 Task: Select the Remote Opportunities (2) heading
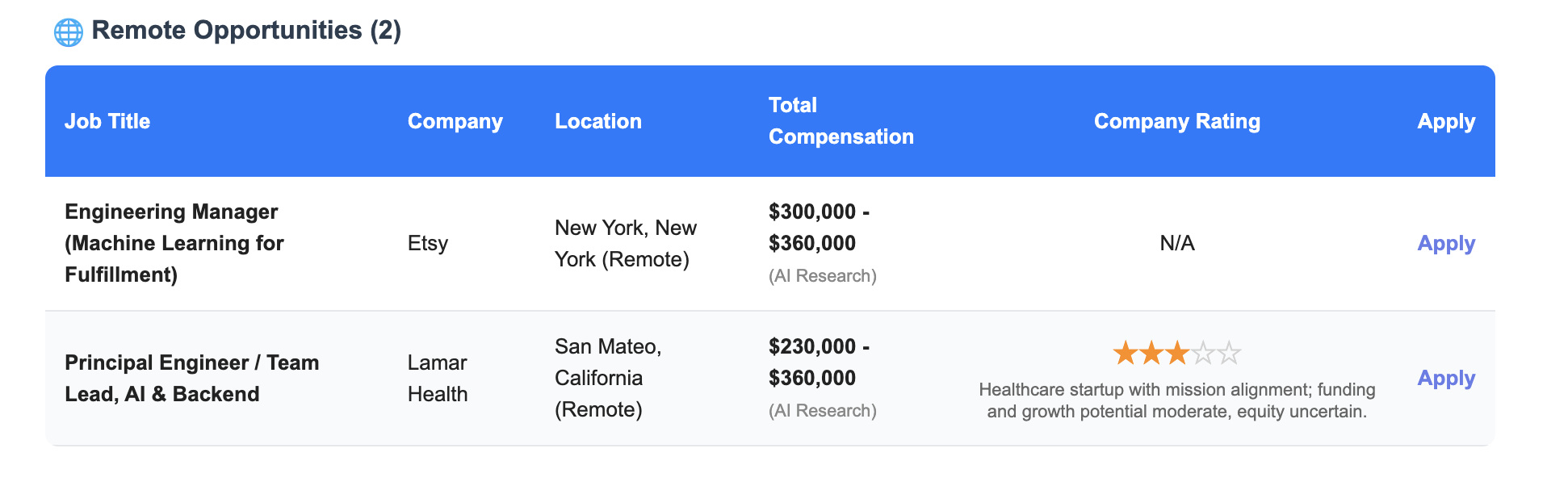[x=246, y=31]
